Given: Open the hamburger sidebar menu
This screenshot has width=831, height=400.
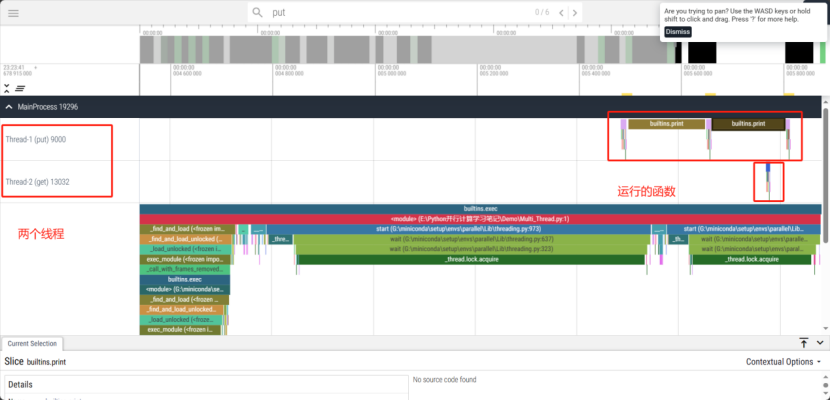Looking at the screenshot, I should tap(13, 12).
